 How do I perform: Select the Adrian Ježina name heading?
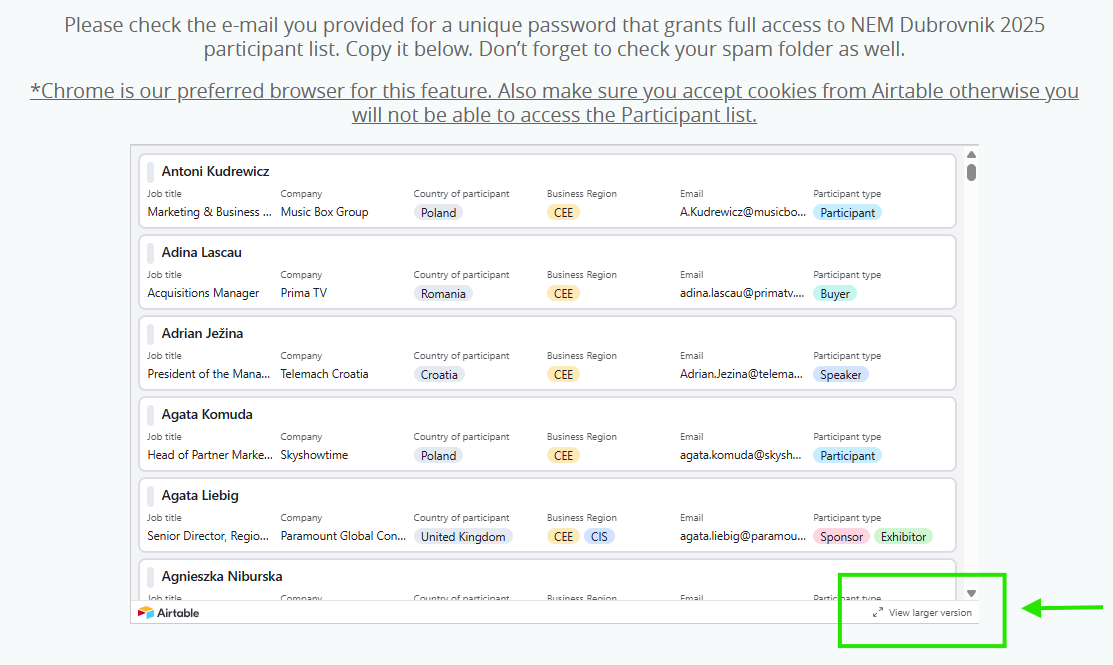pos(202,333)
